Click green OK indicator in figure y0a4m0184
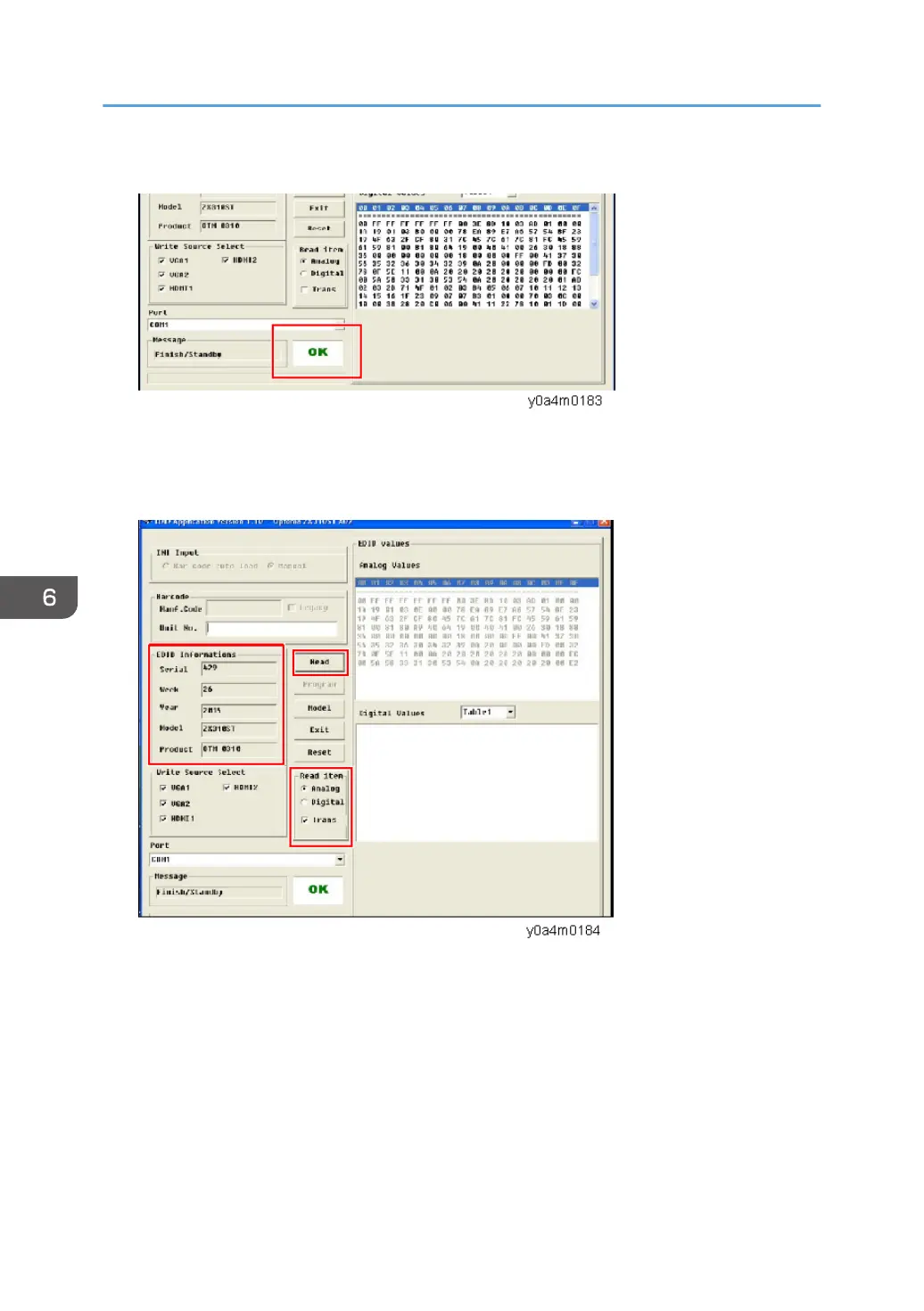Screen dimensions: 924x1311 pos(318,890)
